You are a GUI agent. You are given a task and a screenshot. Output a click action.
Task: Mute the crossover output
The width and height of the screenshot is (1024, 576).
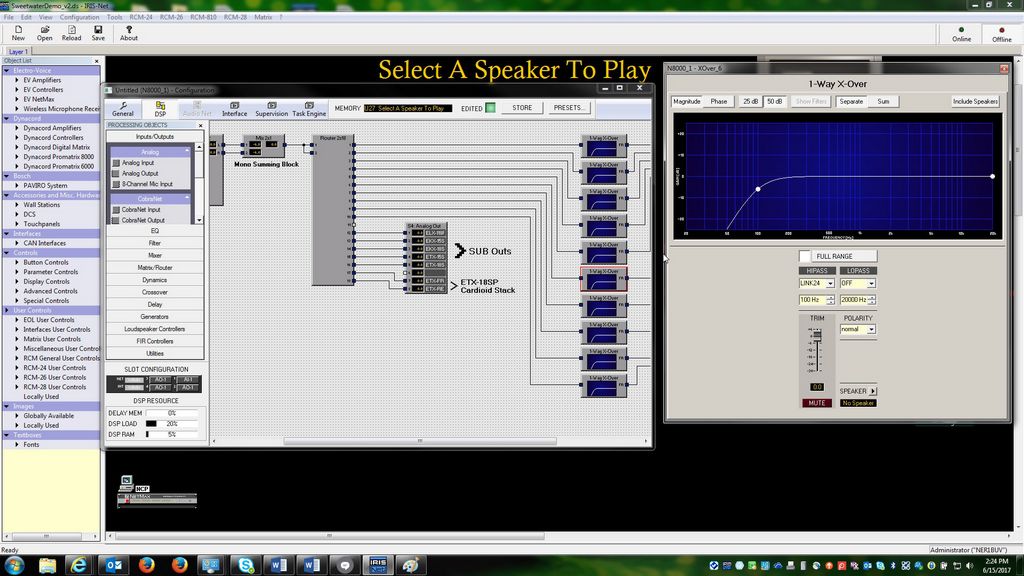pyautogui.click(x=816, y=403)
